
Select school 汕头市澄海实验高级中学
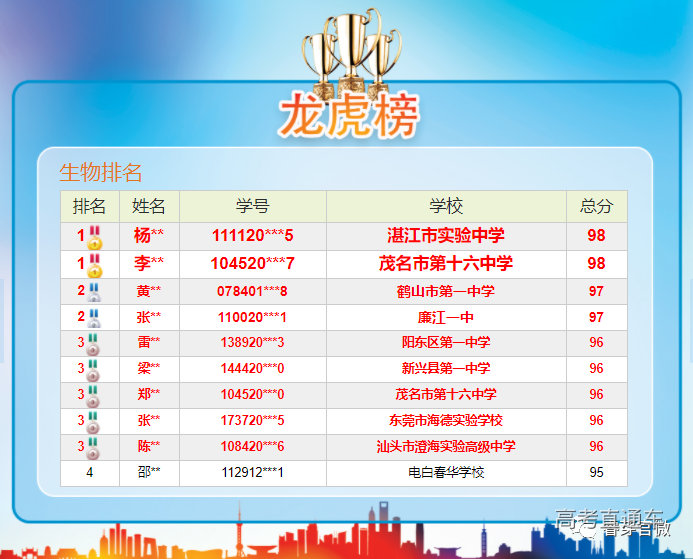446,446
